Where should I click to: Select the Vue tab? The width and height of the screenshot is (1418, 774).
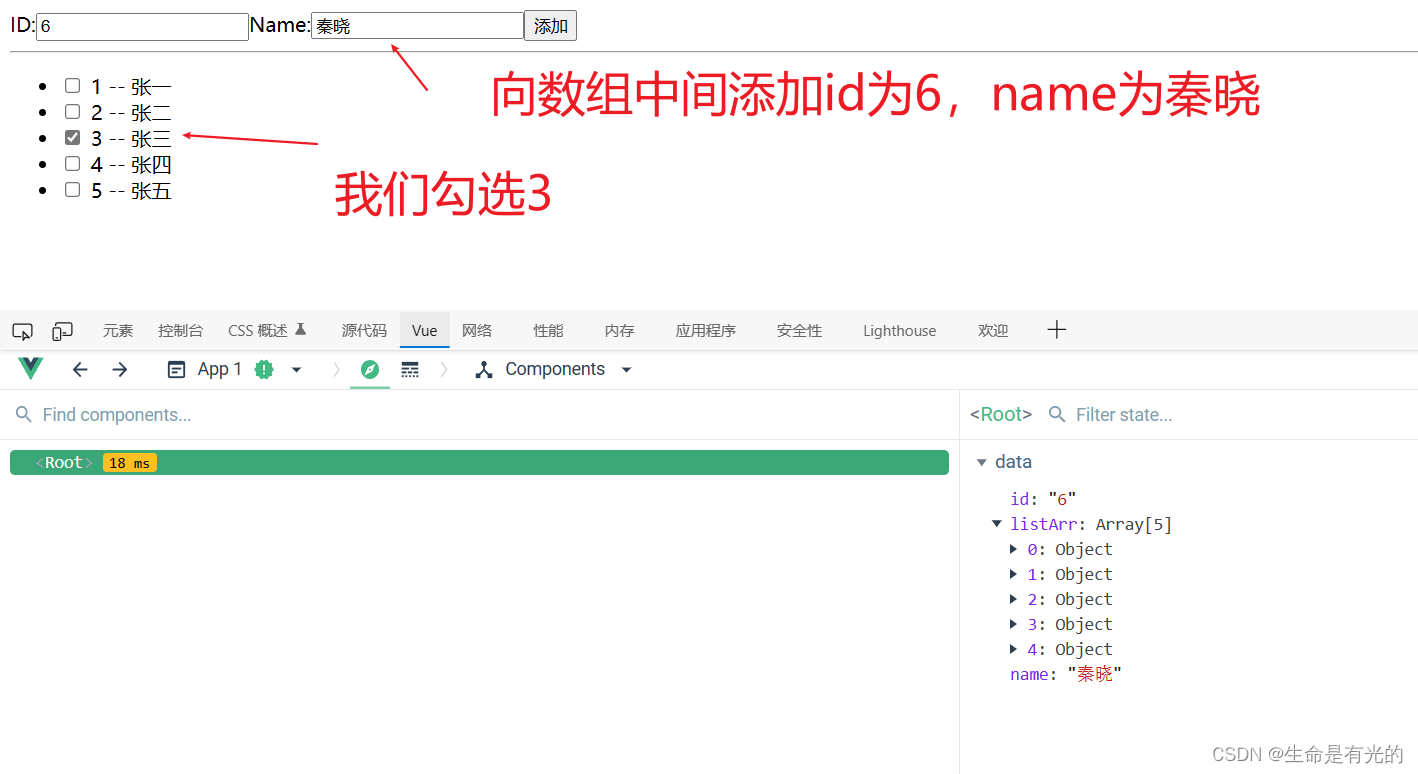425,331
